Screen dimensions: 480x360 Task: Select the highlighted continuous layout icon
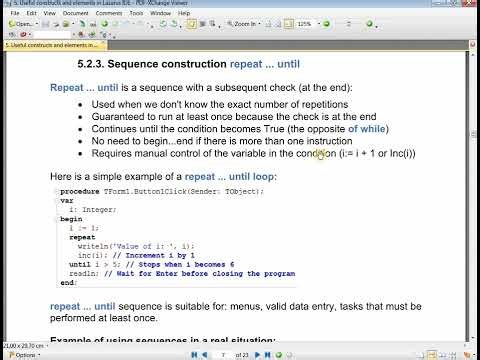tap(432, 355)
